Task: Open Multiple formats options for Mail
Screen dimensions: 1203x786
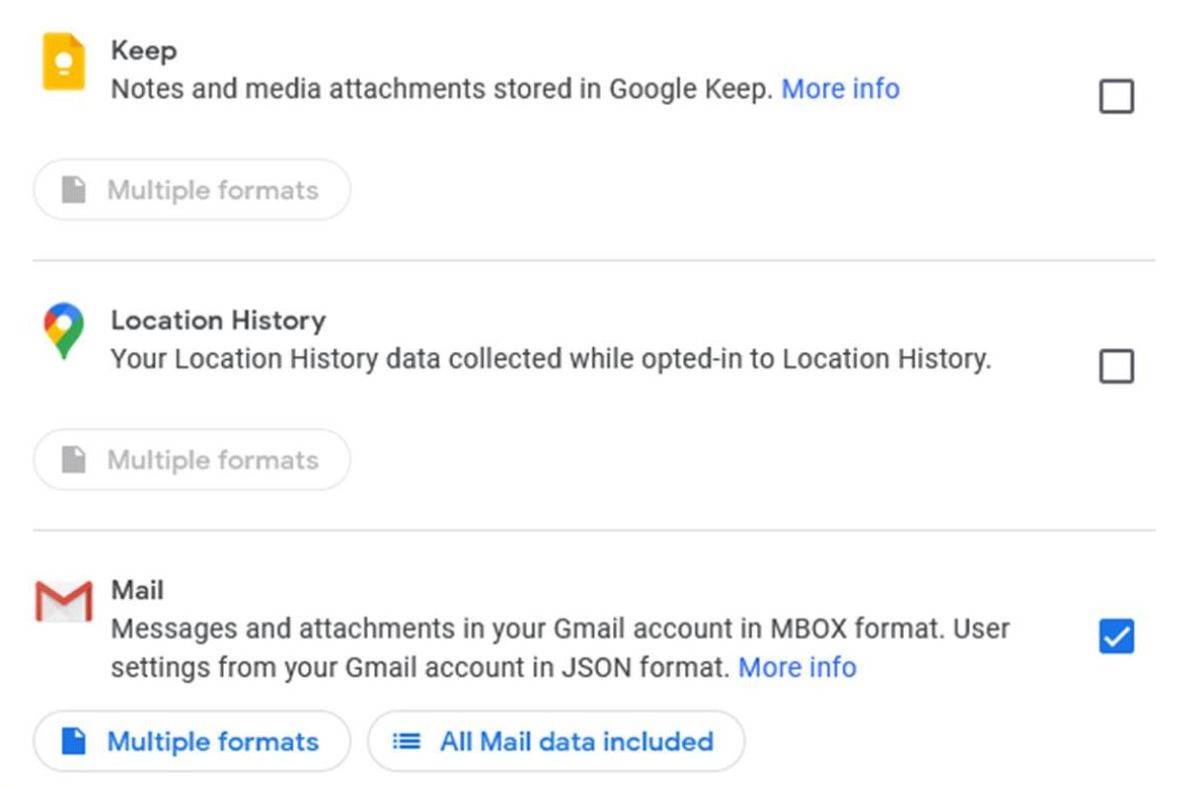Action: coord(191,741)
